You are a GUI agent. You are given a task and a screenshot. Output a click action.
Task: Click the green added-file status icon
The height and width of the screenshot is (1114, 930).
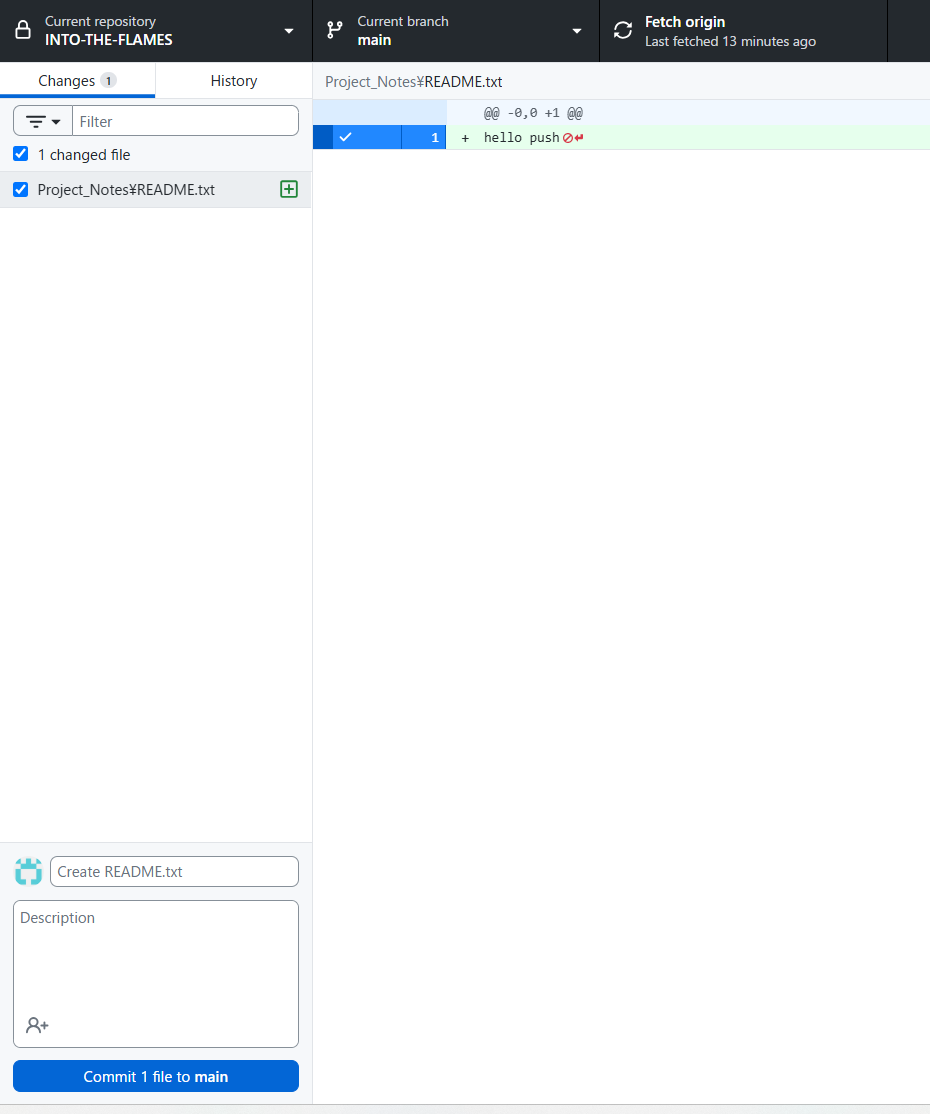tap(289, 189)
